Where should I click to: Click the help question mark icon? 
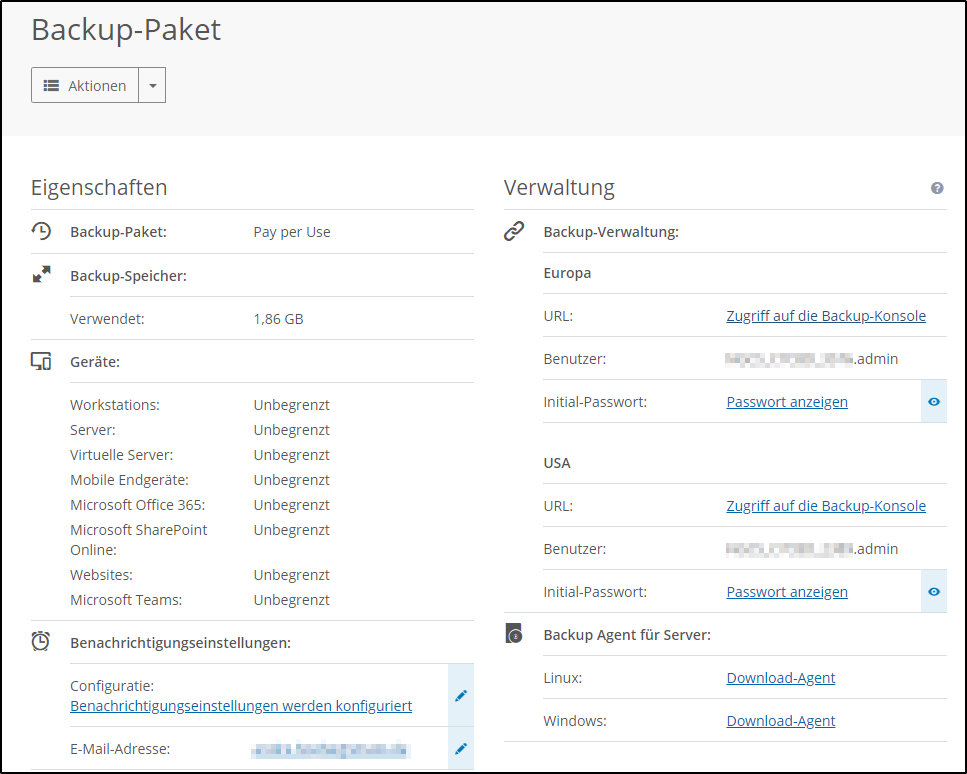click(937, 188)
